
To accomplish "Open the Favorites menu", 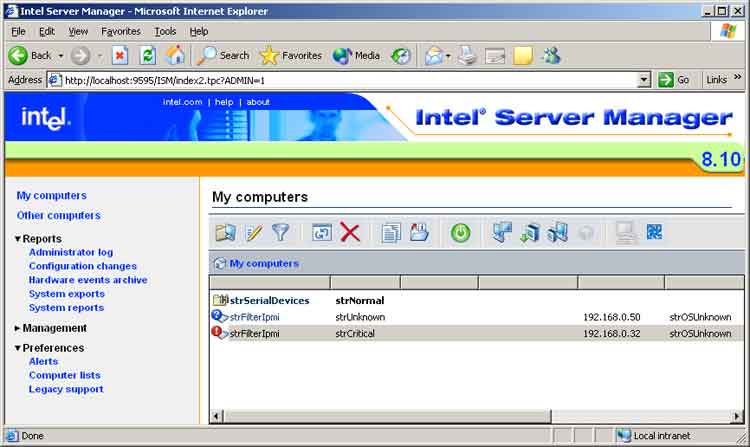I will [x=121, y=31].
